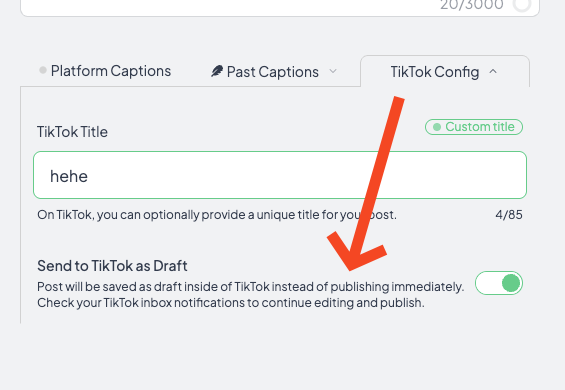The image size is (565, 390).
Task: Click the feather icon beside Past Captions
Action: pyautogui.click(x=217, y=71)
